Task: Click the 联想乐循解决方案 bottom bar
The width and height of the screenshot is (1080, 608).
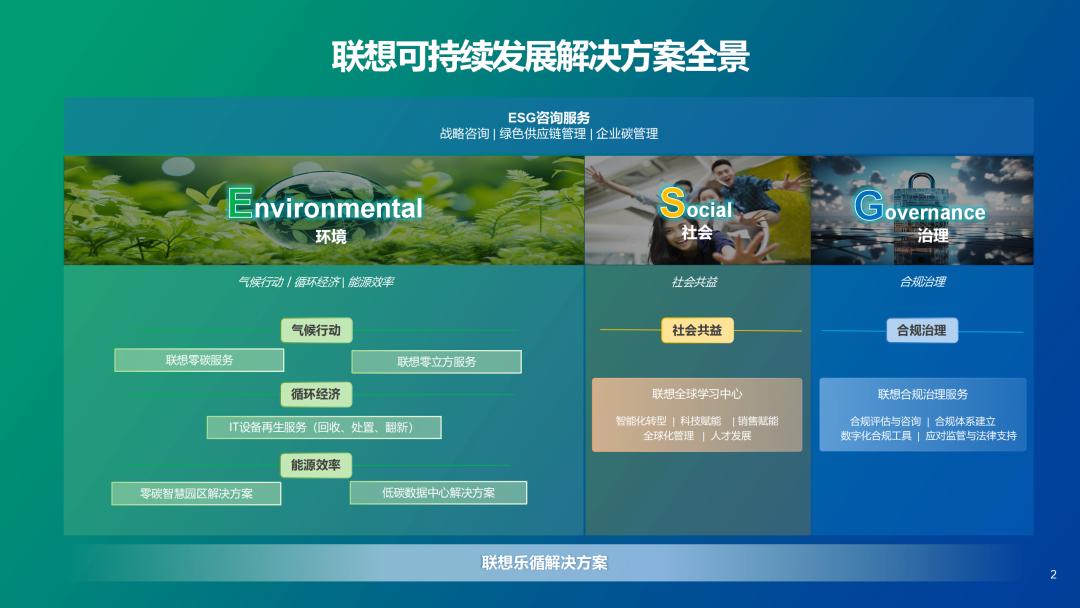Action: coord(545,563)
